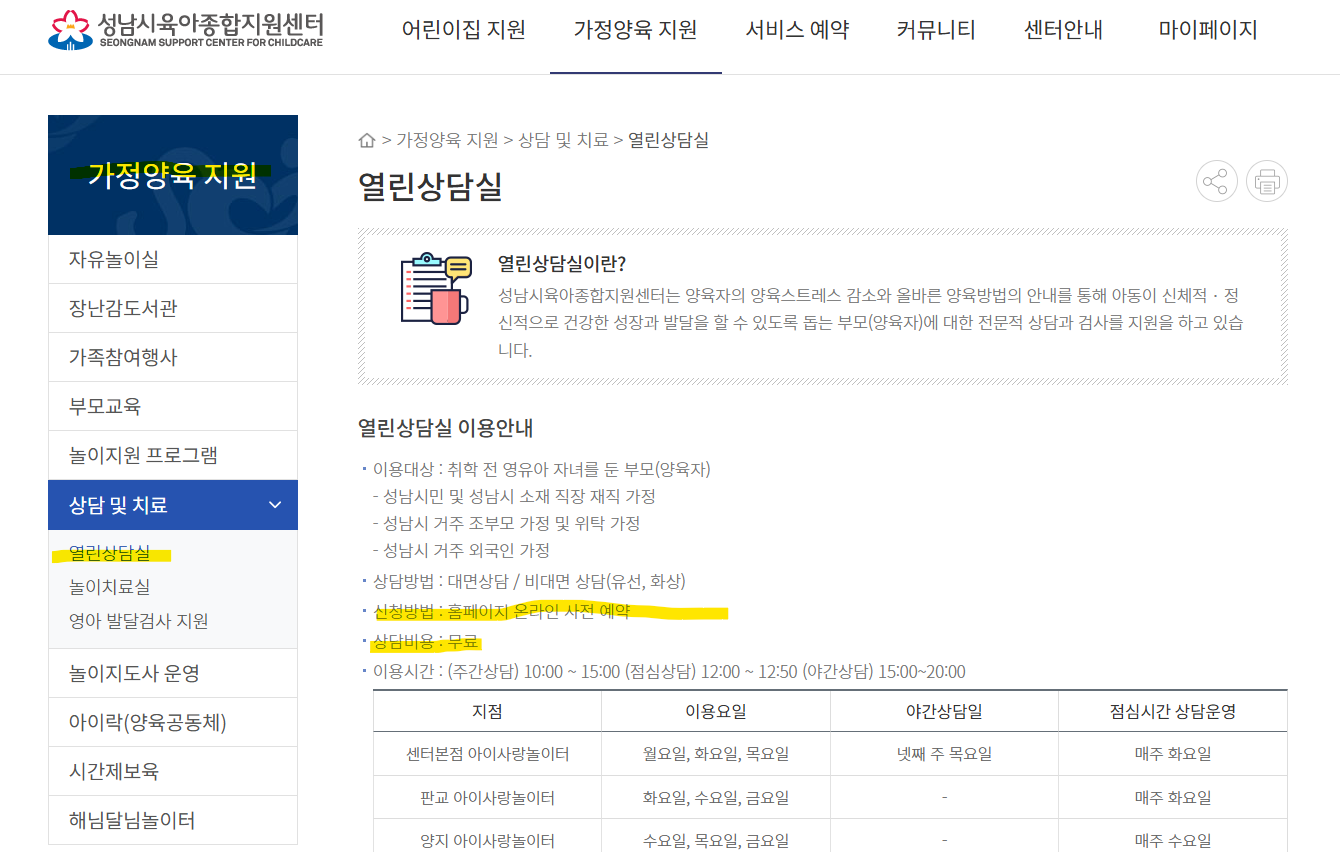Open the 커뮤니티 top menu
1340x852 pixels.
(936, 30)
